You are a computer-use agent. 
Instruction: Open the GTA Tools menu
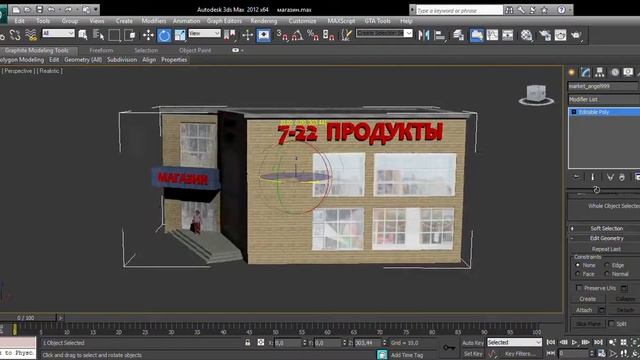[x=378, y=21]
